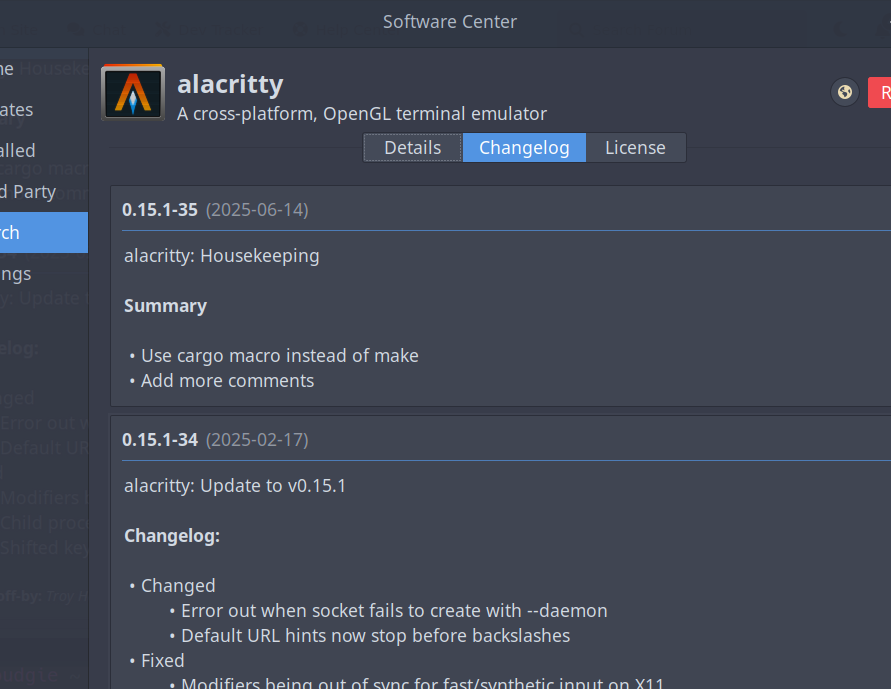The height and width of the screenshot is (689, 891).
Task: Switch to the Details tab
Action: (413, 148)
